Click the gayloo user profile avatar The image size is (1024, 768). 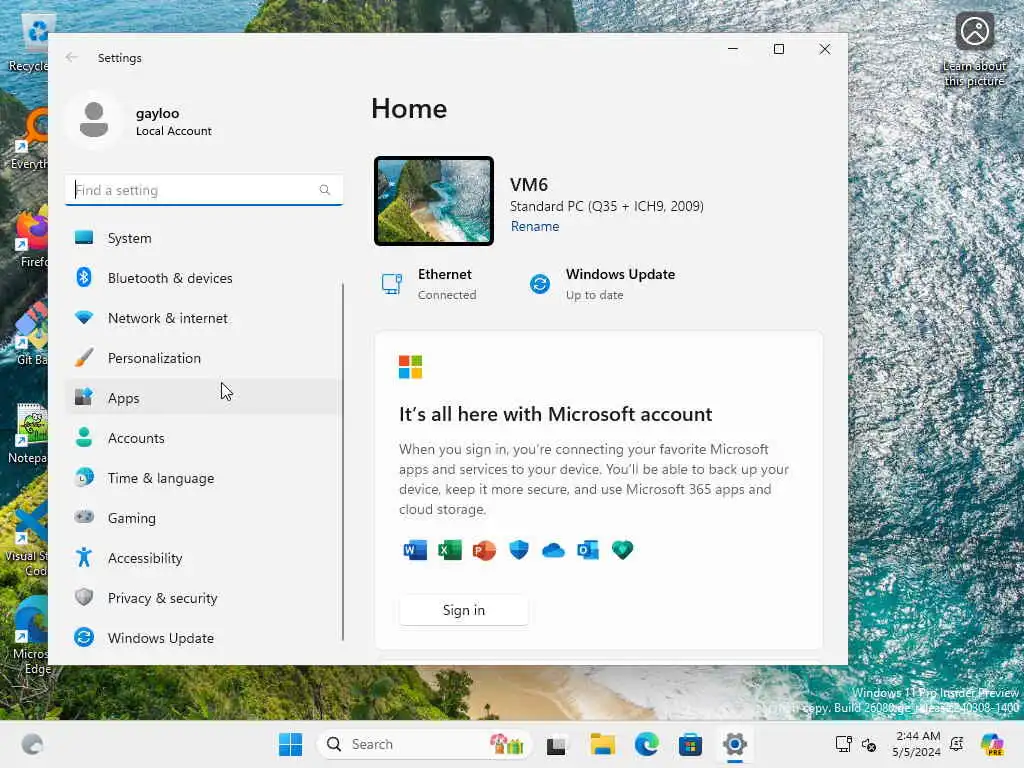[94, 120]
